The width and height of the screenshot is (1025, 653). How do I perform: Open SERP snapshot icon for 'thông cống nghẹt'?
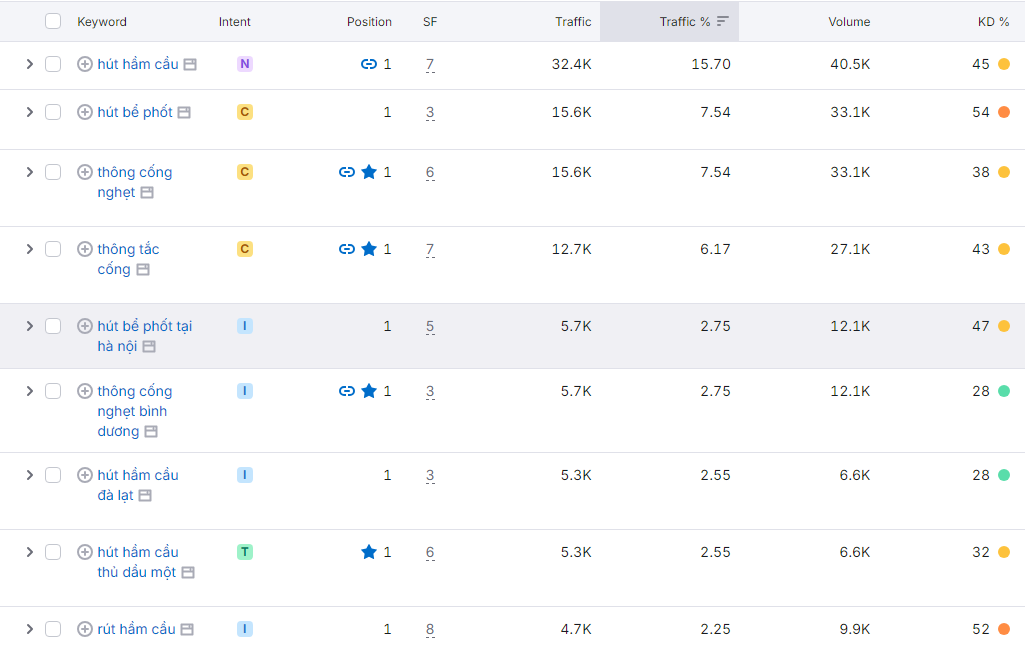click(147, 192)
